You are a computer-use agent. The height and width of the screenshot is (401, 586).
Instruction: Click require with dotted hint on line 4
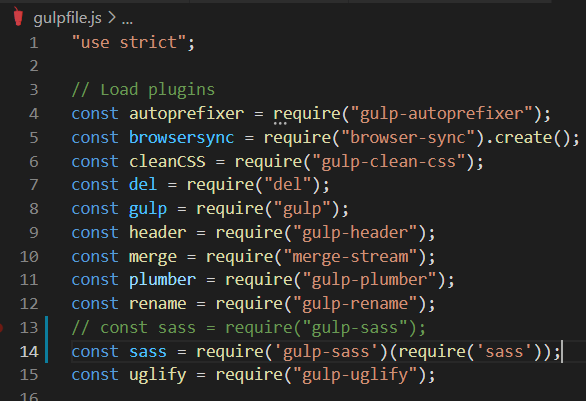[x=306, y=114]
